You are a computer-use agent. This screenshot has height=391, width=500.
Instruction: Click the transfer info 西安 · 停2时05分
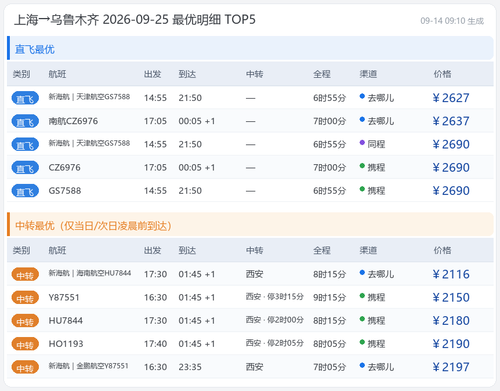275,343
